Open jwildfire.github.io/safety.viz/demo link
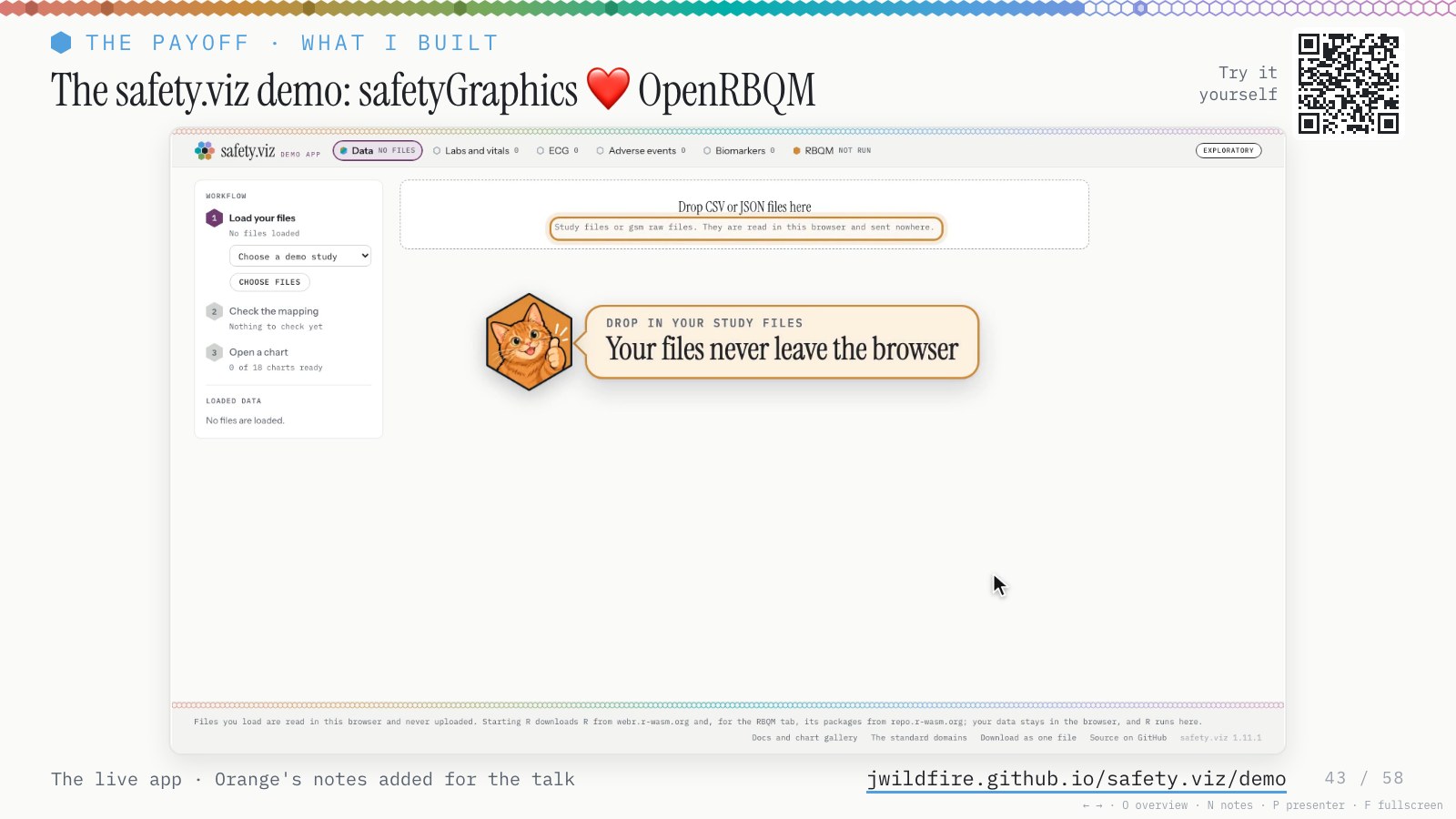This screenshot has width=1456, height=819. click(1076, 779)
